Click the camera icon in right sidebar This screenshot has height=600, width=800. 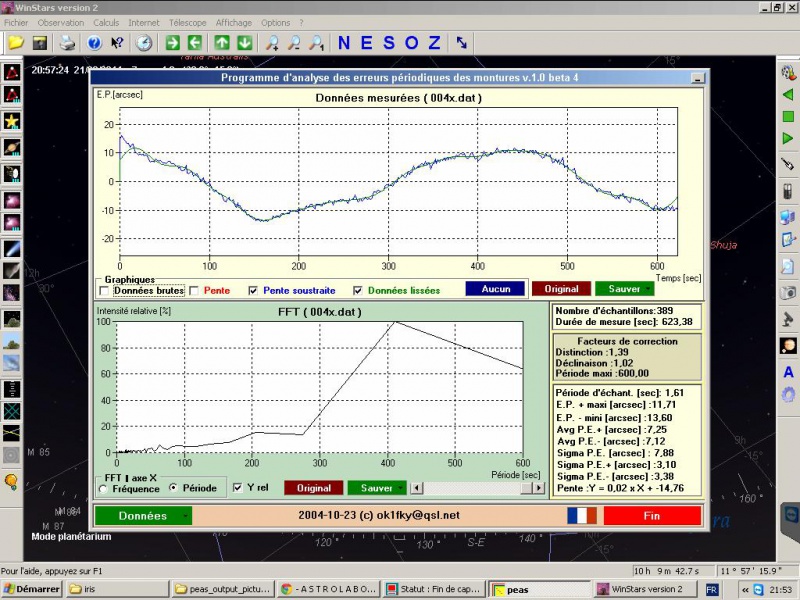point(788,293)
